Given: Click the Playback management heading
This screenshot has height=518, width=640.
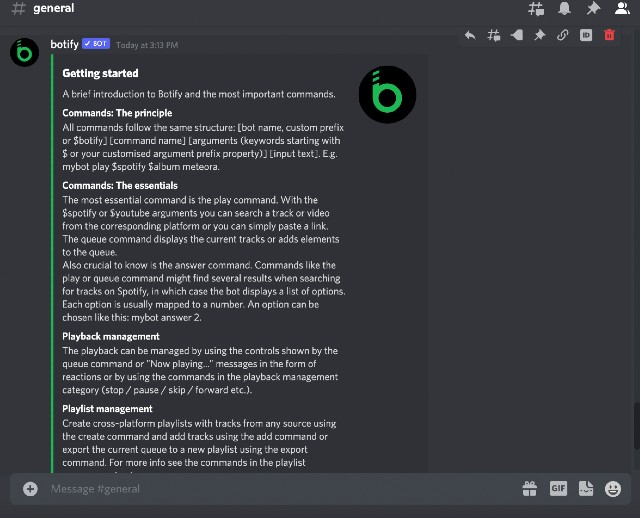Looking at the screenshot, I should click(111, 336).
